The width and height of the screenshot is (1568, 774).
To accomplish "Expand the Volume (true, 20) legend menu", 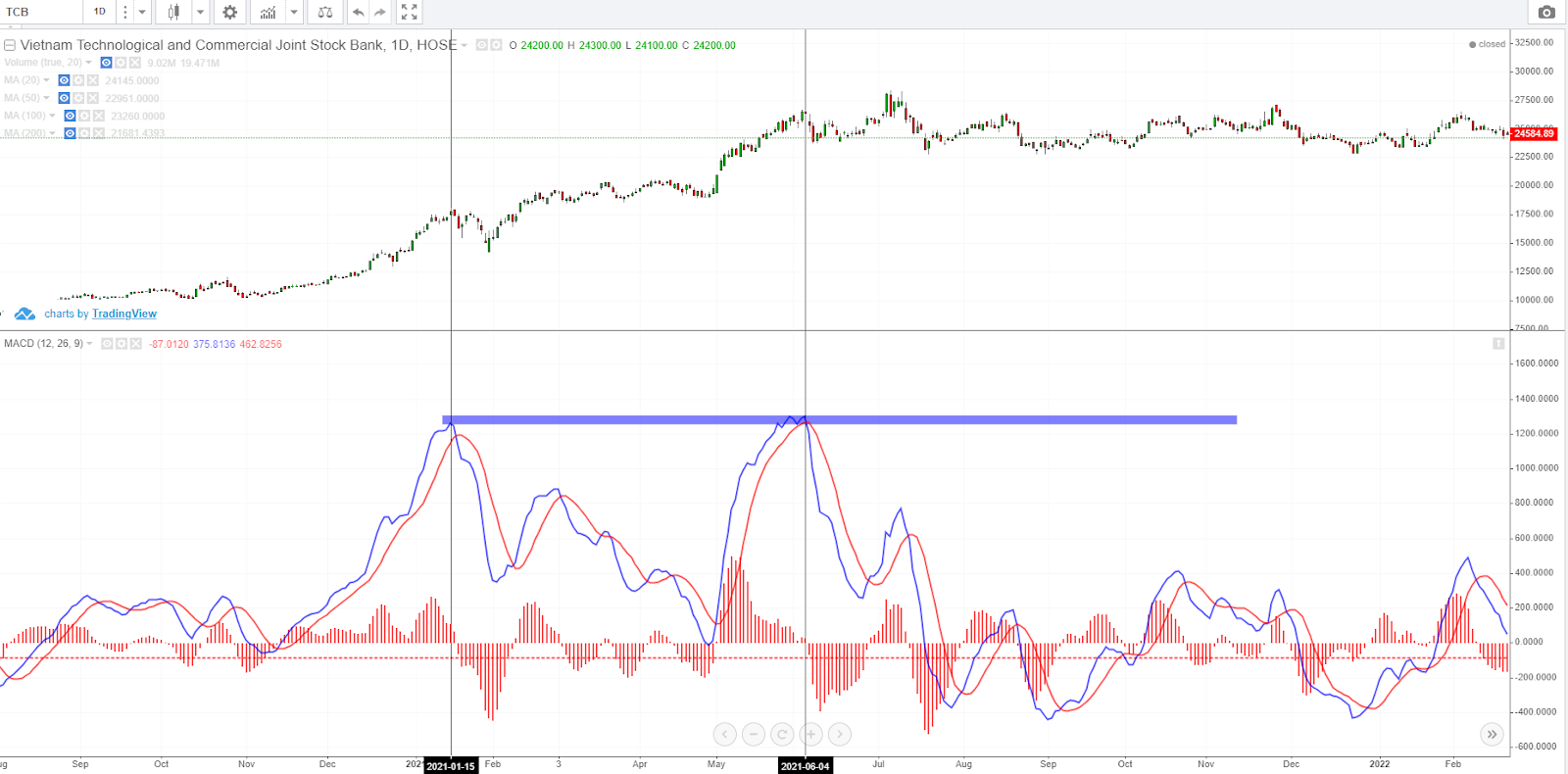I will coord(88,63).
